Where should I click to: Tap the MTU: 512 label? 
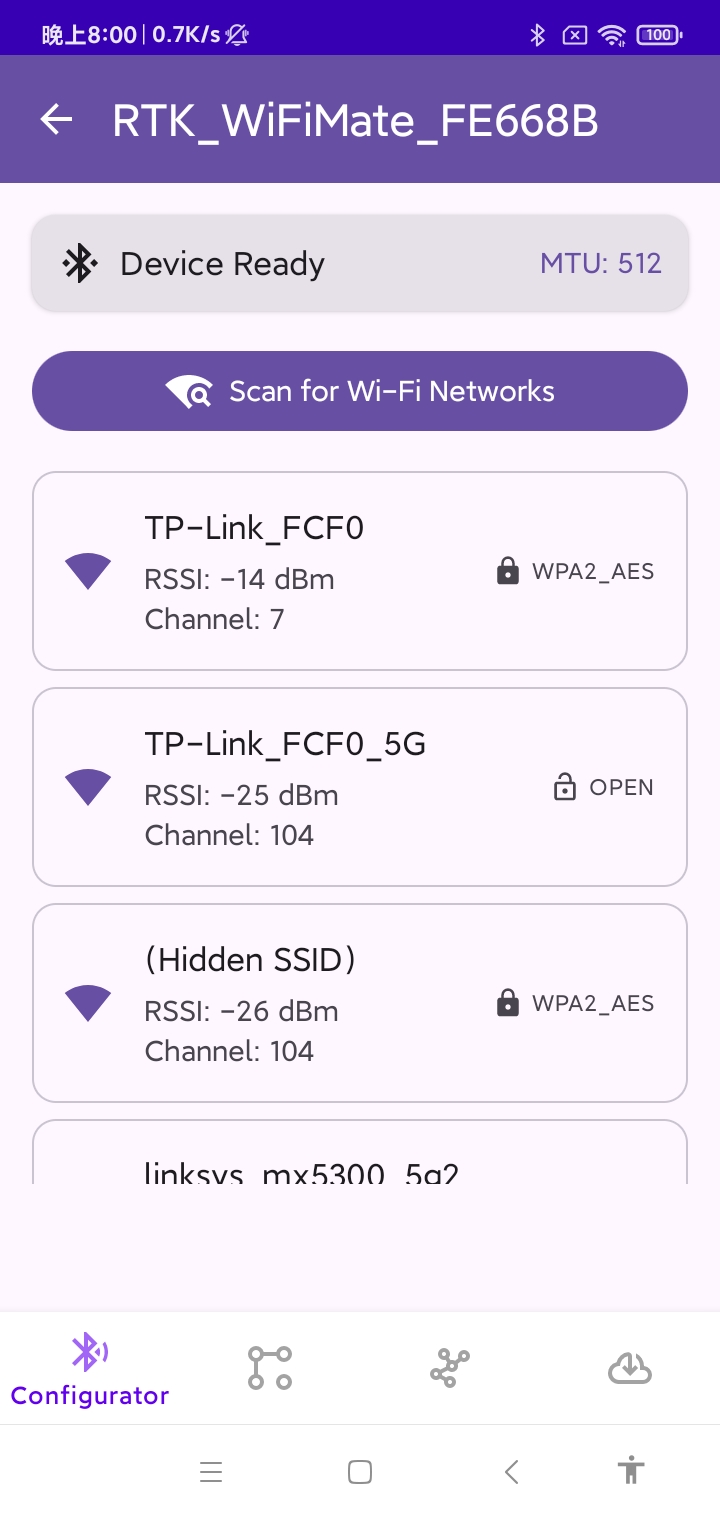(x=601, y=264)
